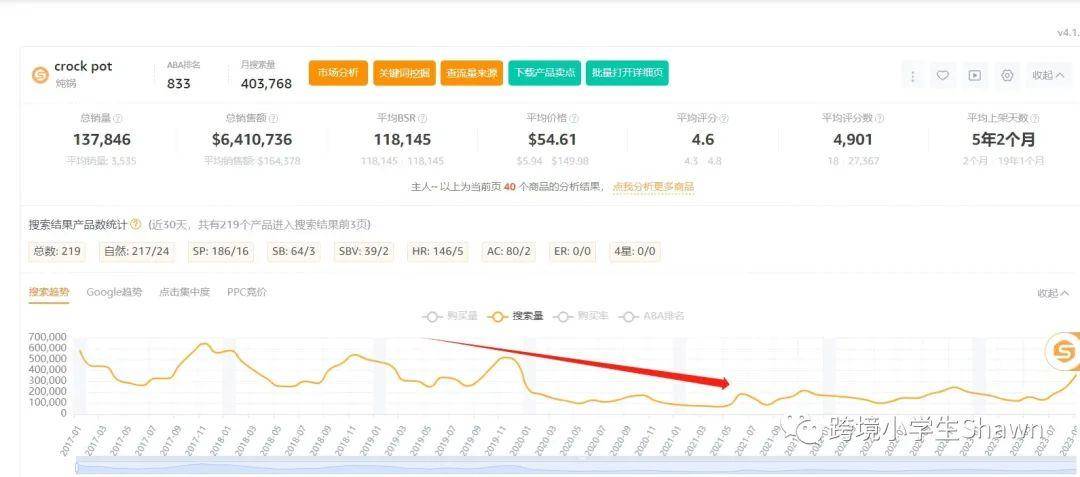The height and width of the screenshot is (477, 1080).
Task: Click help icon beside 搜索结果产品数统计
Action: click(x=136, y=224)
